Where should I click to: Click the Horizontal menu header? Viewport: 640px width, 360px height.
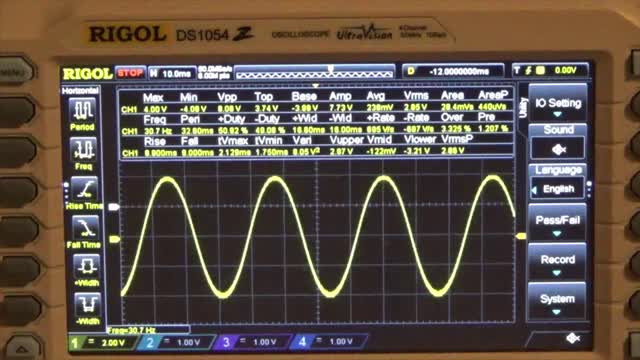[x=80, y=91]
